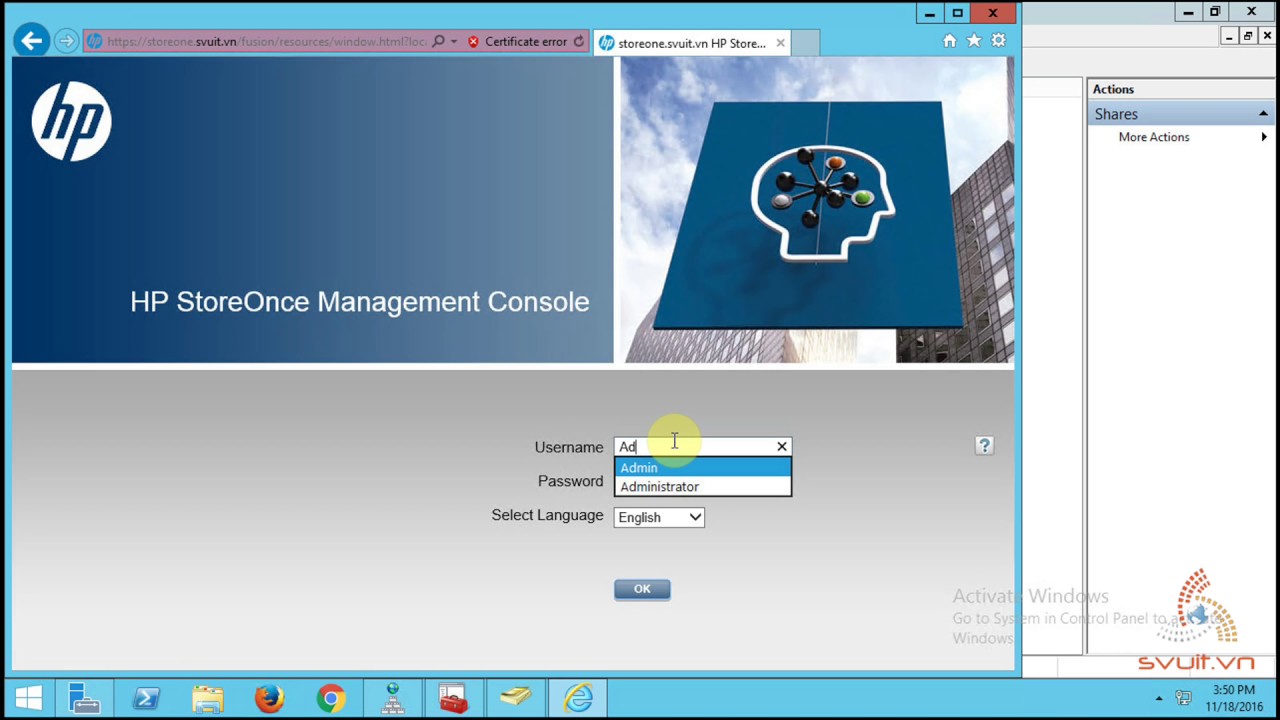Open the yellow storage app in the taskbar
The width and height of the screenshot is (1280, 720).
coord(515,697)
